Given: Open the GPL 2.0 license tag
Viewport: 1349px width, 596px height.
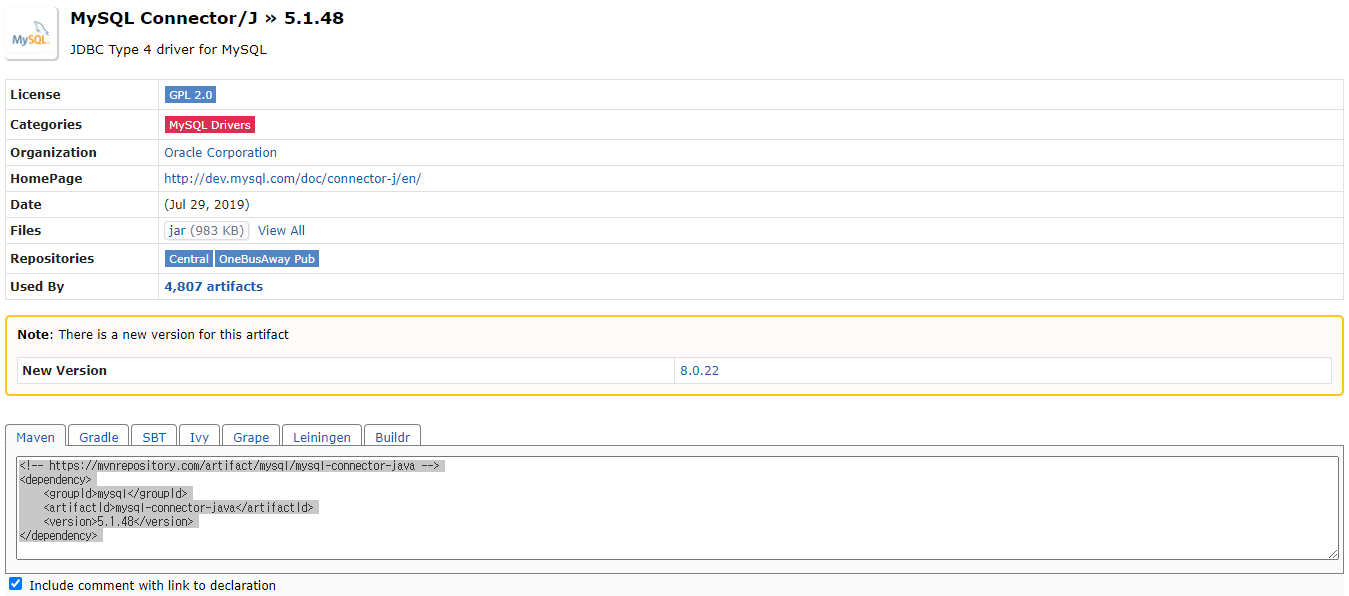Looking at the screenshot, I should click(190, 95).
